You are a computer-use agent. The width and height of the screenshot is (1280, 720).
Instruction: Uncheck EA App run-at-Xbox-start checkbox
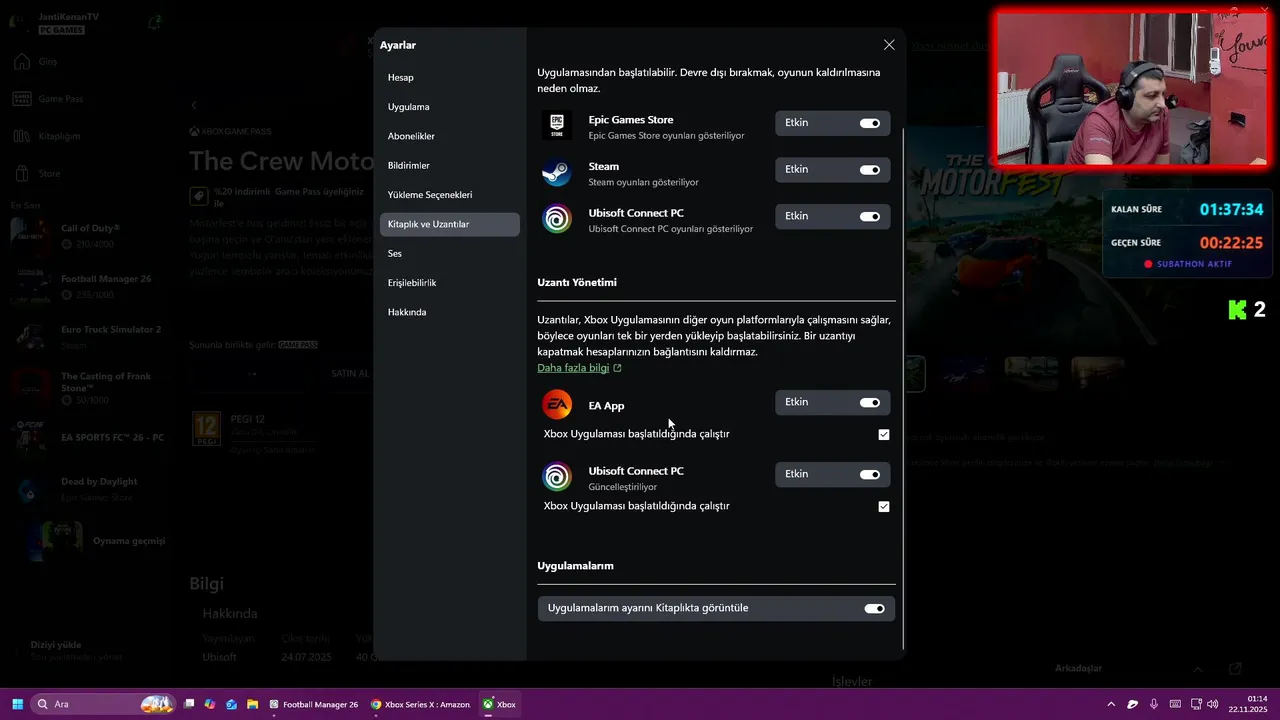point(883,434)
